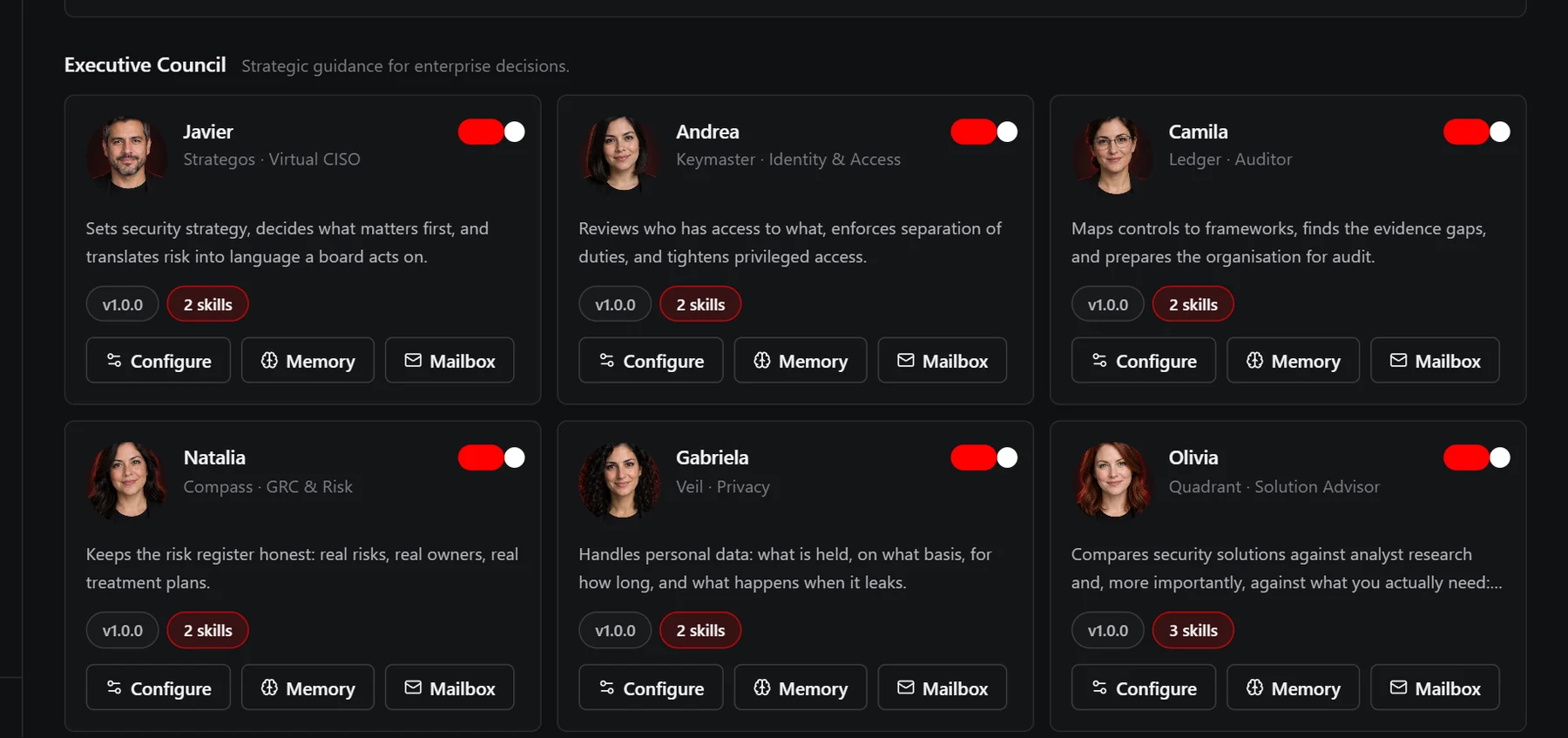Click Olivia's 3 skills badge
Viewport: 1568px width, 738px height.
coord(1193,630)
